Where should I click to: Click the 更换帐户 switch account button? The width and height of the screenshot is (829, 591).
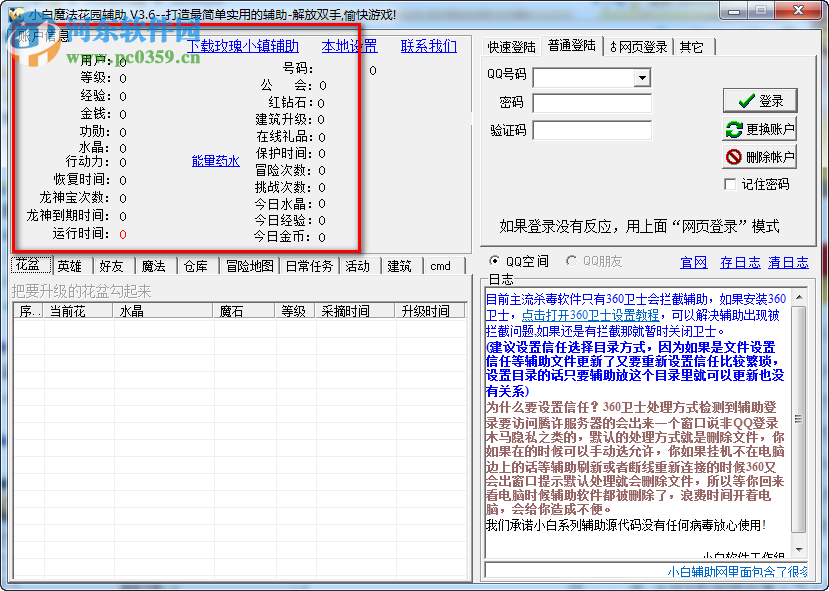click(760, 129)
